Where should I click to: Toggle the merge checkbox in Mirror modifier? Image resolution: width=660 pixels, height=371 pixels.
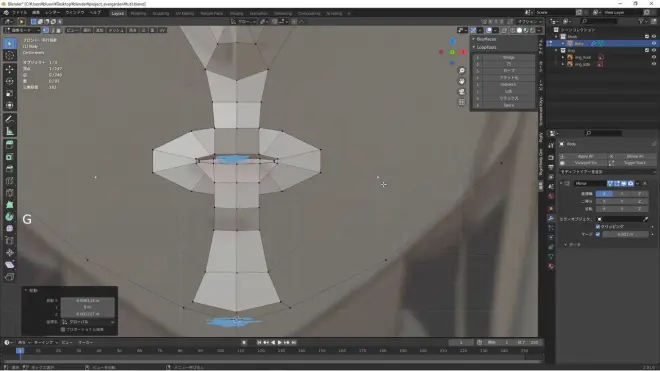pyautogui.click(x=598, y=234)
